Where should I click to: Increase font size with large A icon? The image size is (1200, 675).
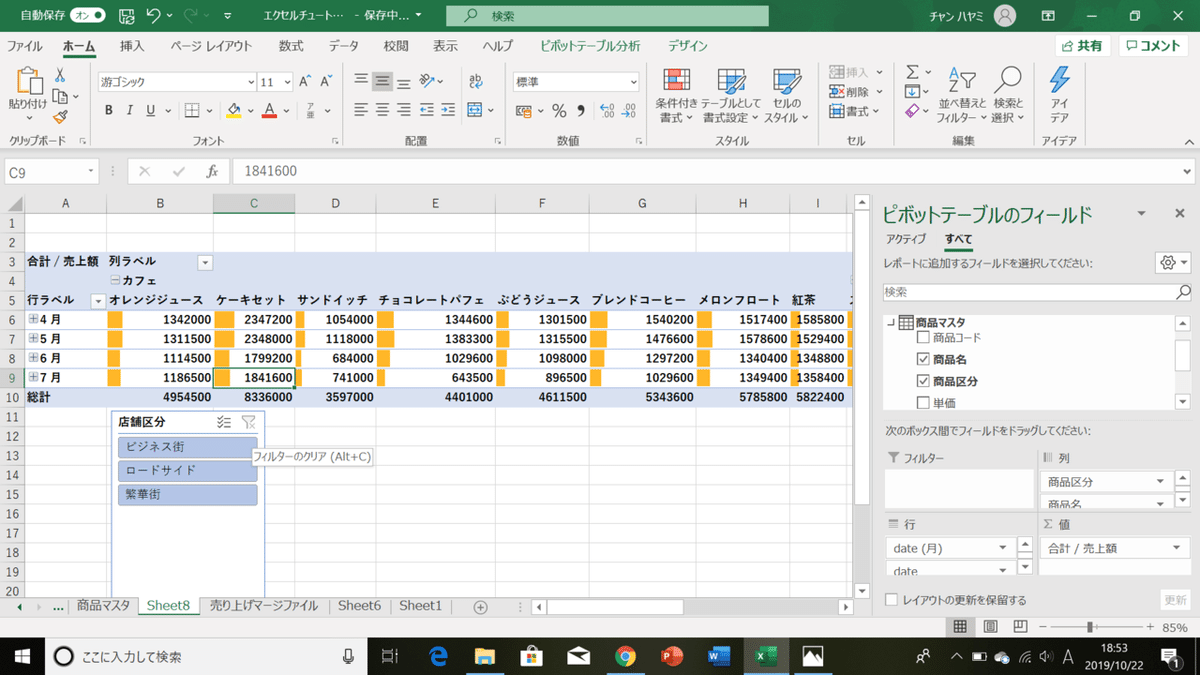pyautogui.click(x=306, y=82)
